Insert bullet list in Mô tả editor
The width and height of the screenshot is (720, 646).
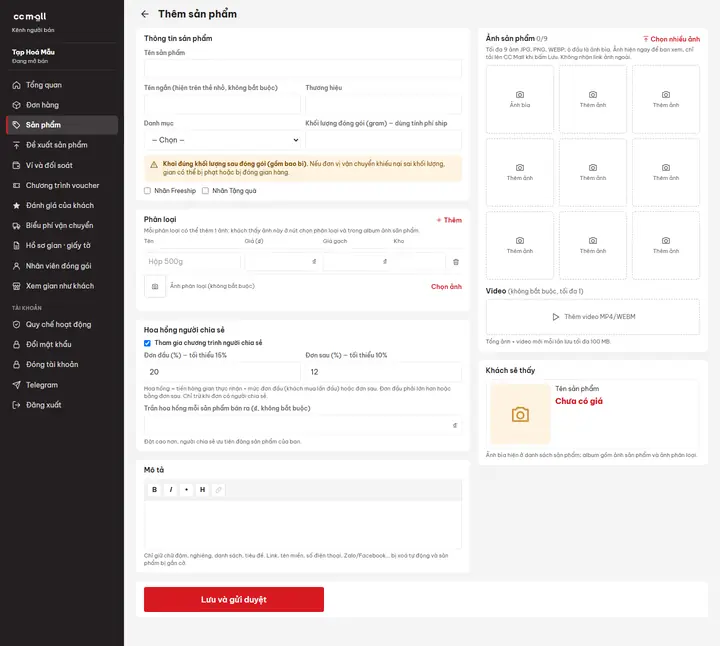[186, 489]
